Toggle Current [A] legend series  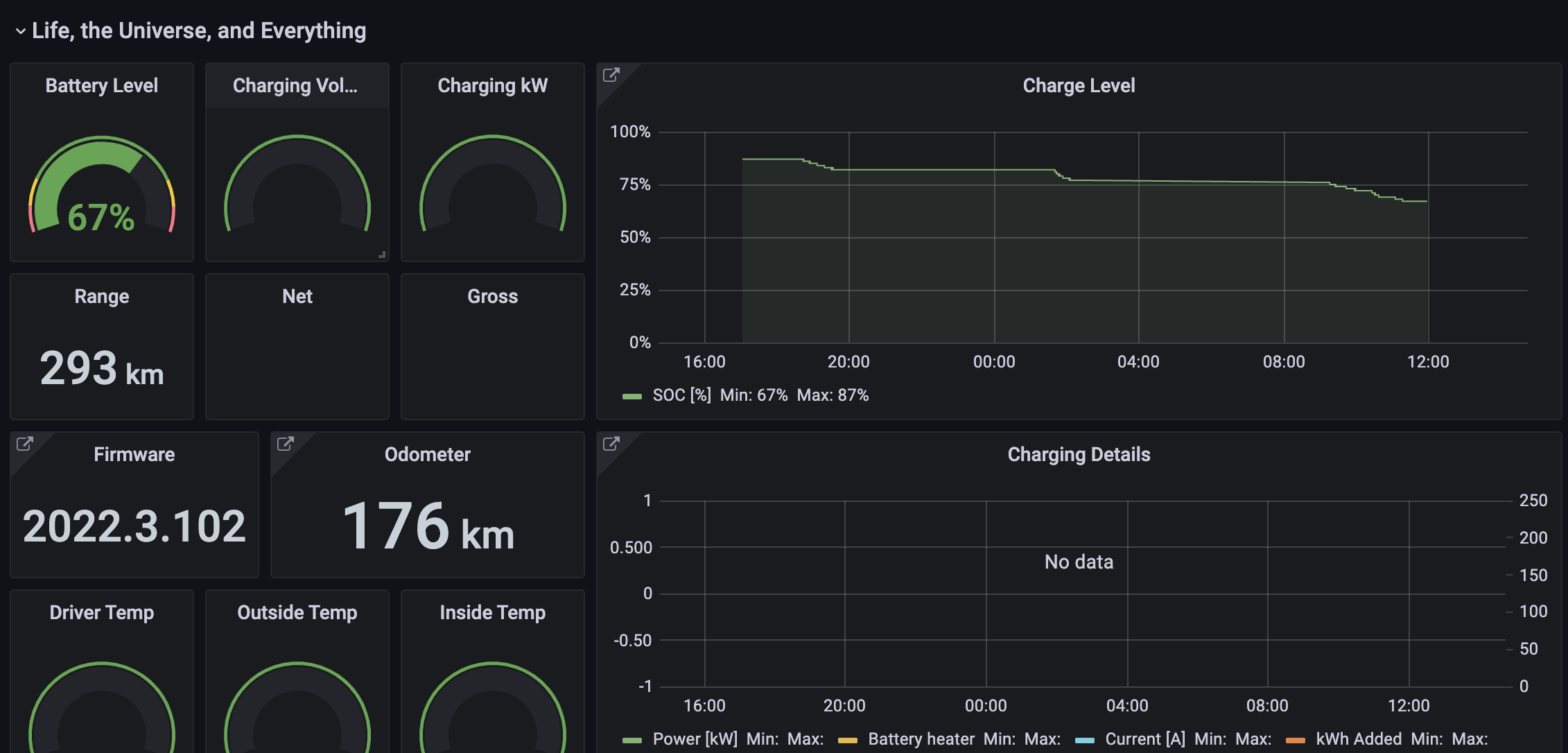pos(1144,739)
